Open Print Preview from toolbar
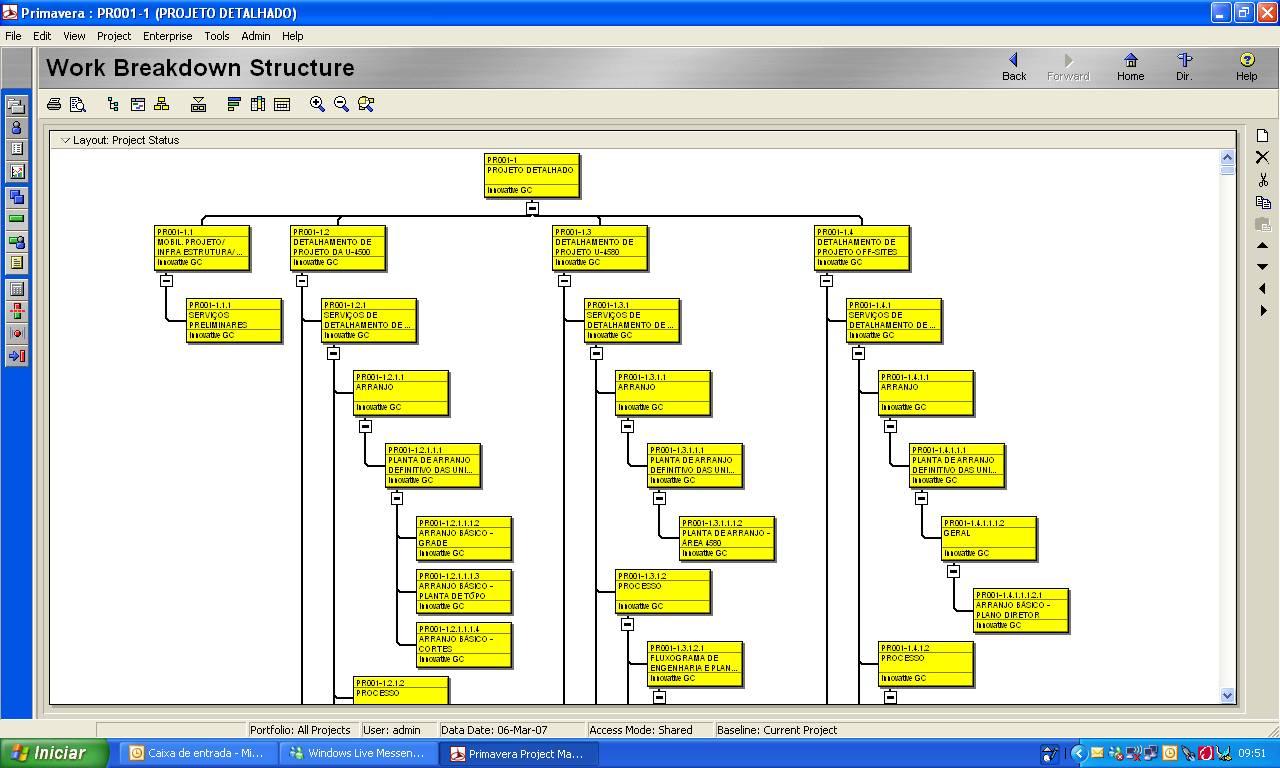 pyautogui.click(x=78, y=104)
